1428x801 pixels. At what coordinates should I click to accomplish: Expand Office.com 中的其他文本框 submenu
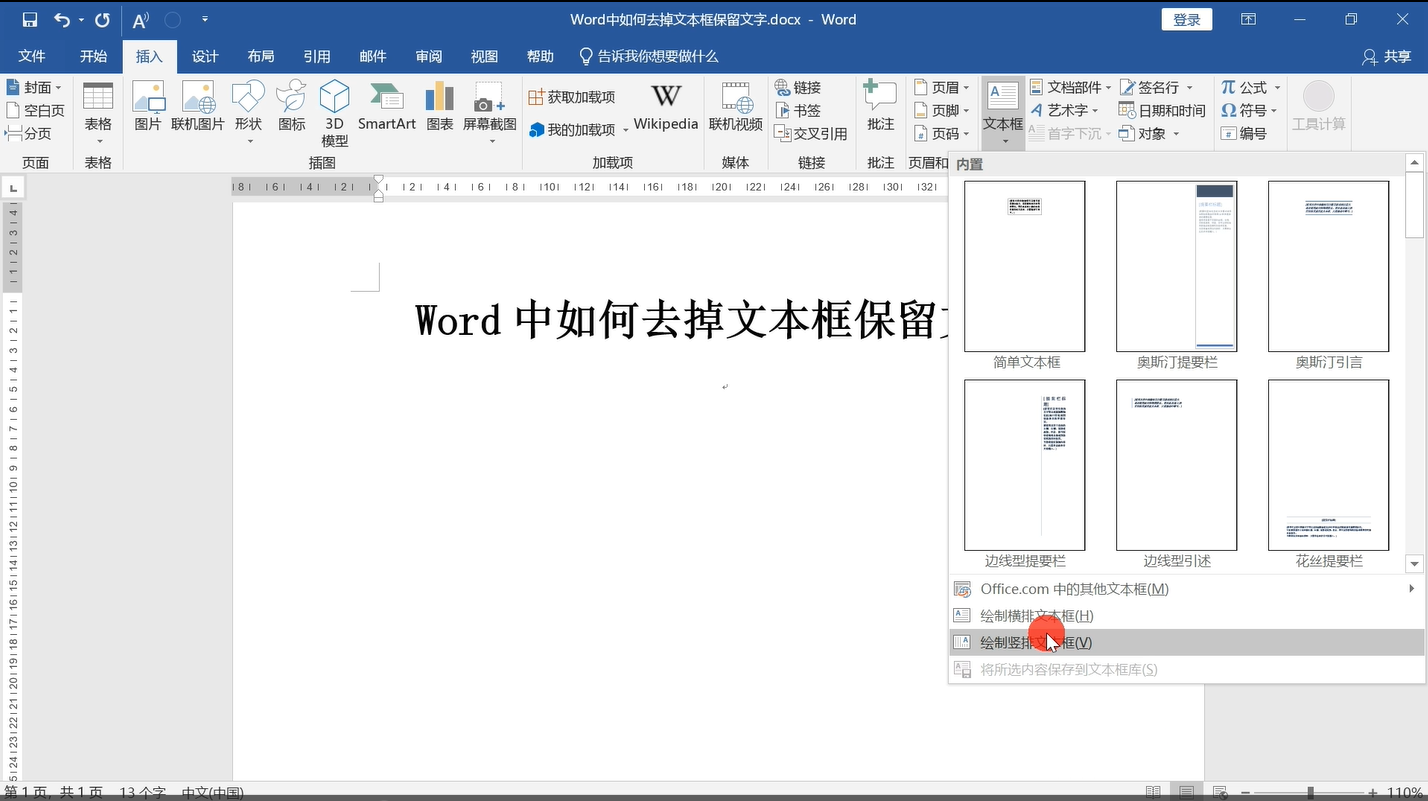coord(1186,589)
